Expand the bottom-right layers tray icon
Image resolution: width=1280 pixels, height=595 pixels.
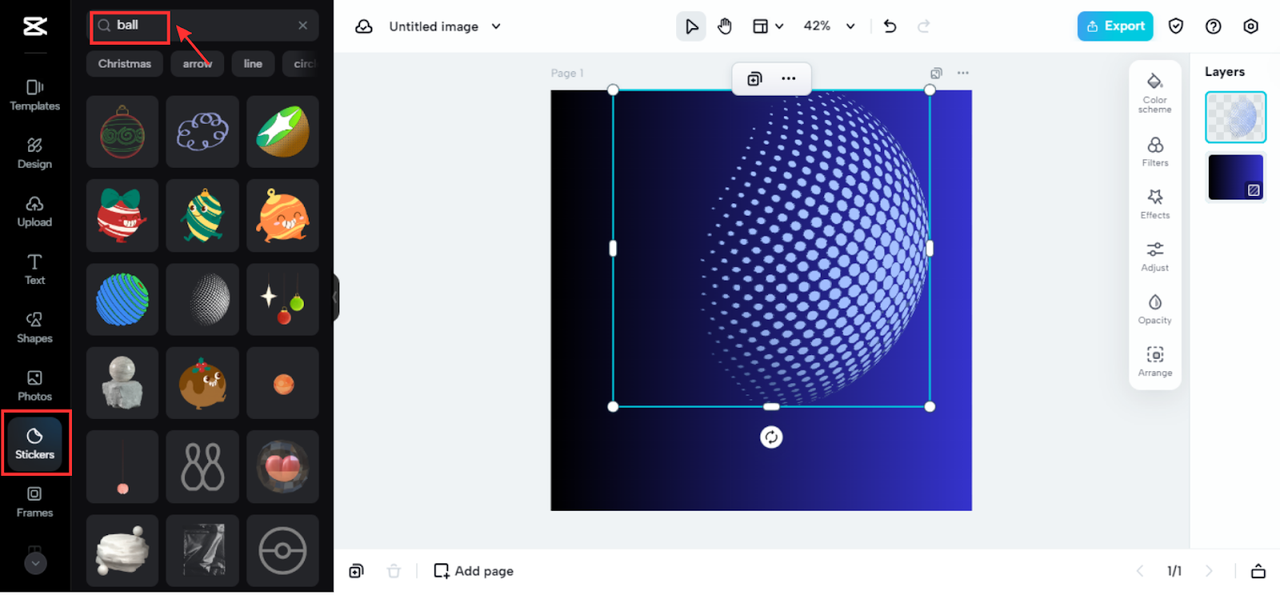tap(1258, 571)
